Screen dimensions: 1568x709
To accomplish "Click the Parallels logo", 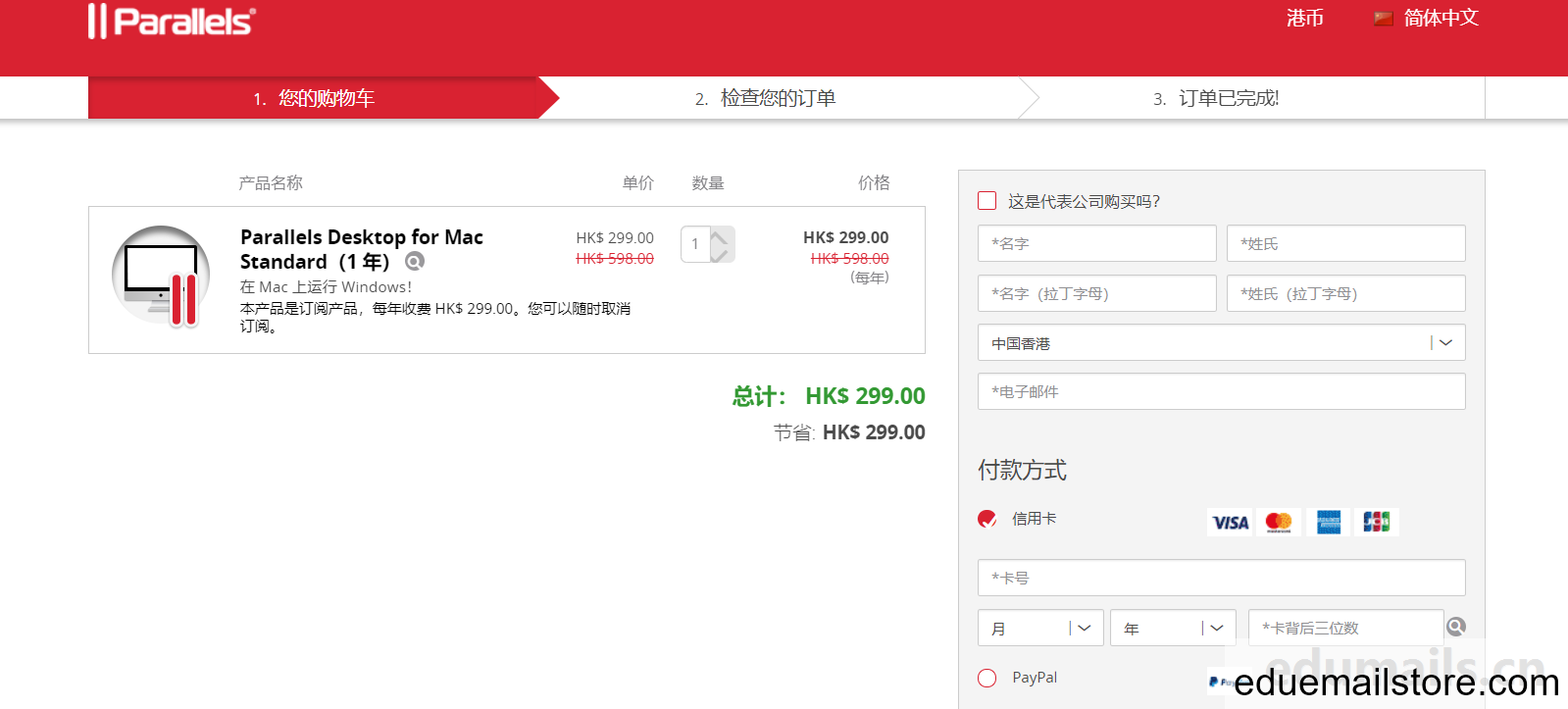I will coord(172,21).
